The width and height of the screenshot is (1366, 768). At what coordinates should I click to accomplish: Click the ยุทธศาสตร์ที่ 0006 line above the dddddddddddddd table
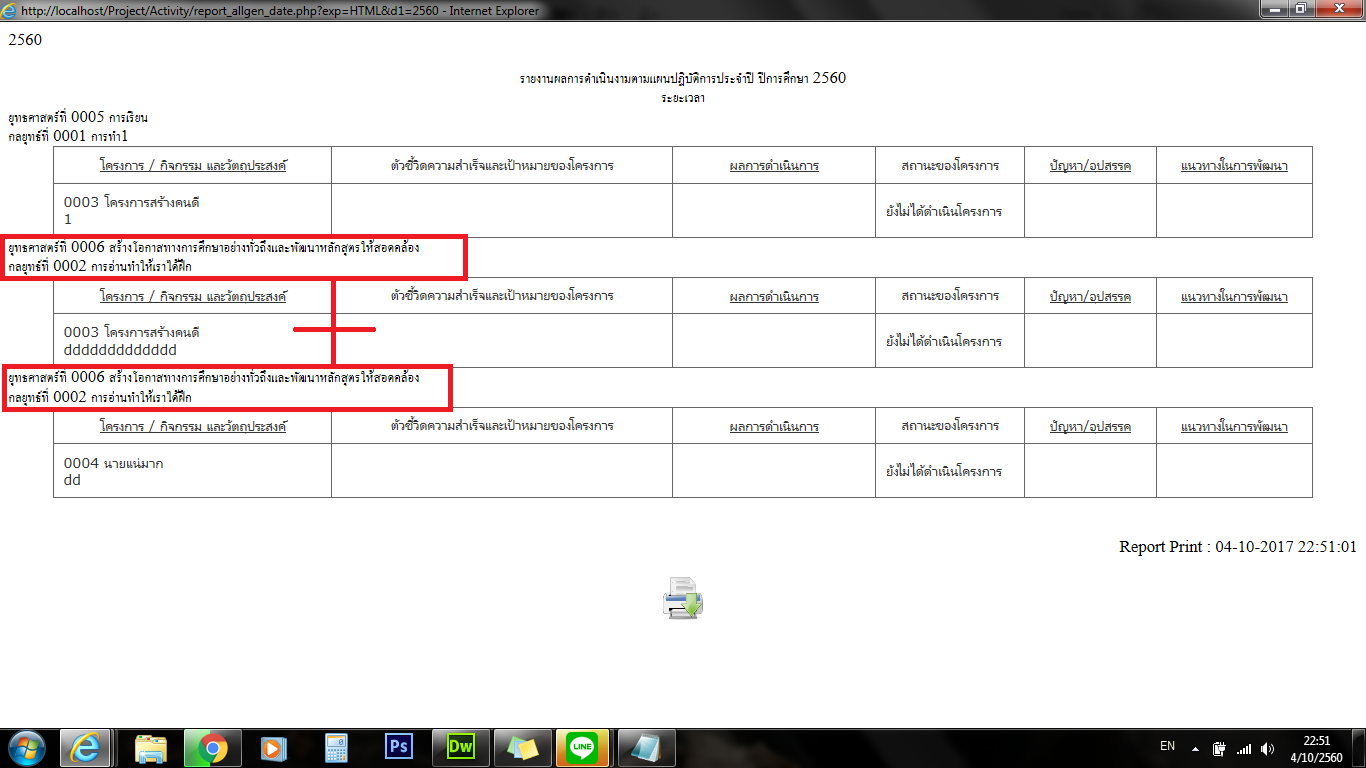(213, 247)
